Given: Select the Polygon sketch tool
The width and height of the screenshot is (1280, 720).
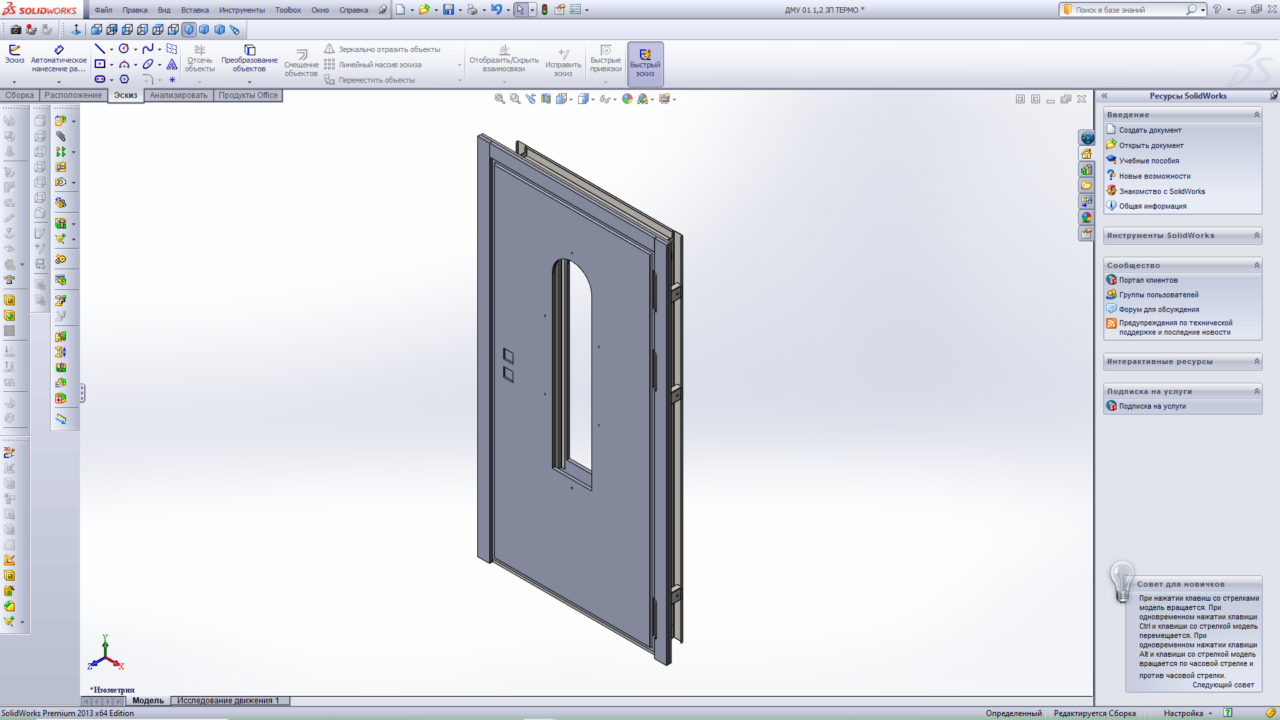Looking at the screenshot, I should [124, 79].
